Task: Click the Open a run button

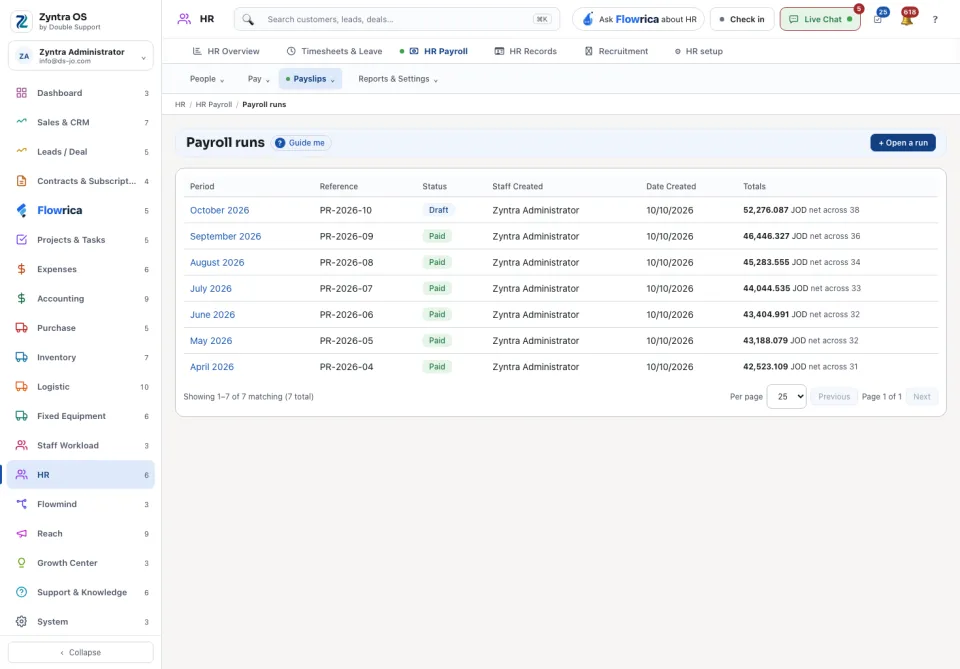Action: (903, 143)
